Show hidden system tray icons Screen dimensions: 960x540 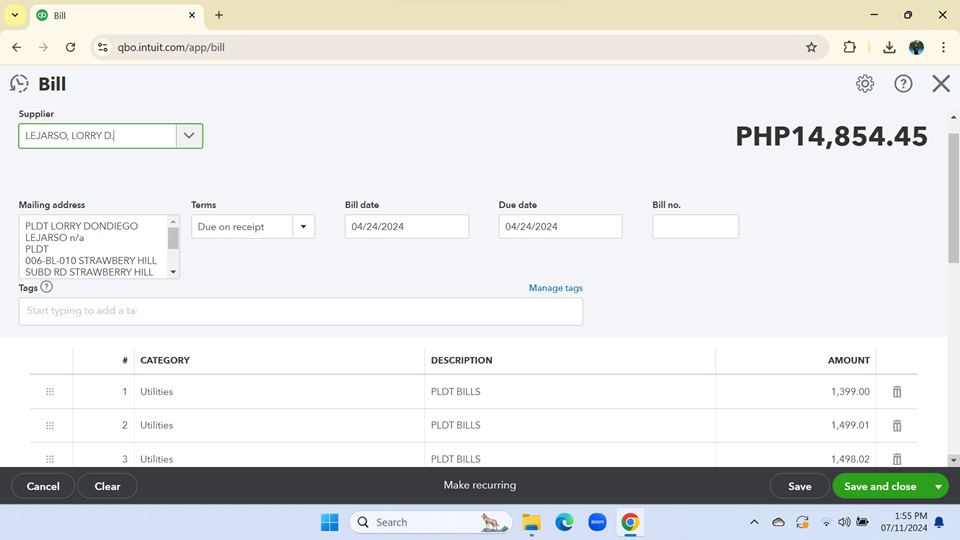[x=754, y=522]
